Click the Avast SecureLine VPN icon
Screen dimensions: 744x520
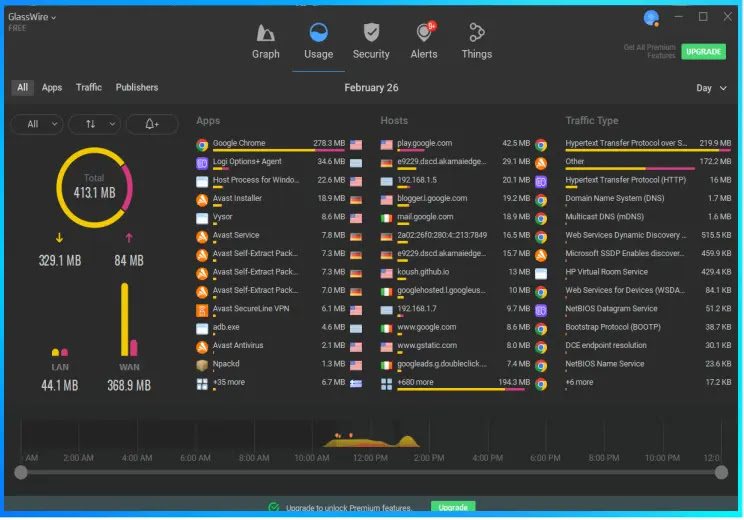202,310
